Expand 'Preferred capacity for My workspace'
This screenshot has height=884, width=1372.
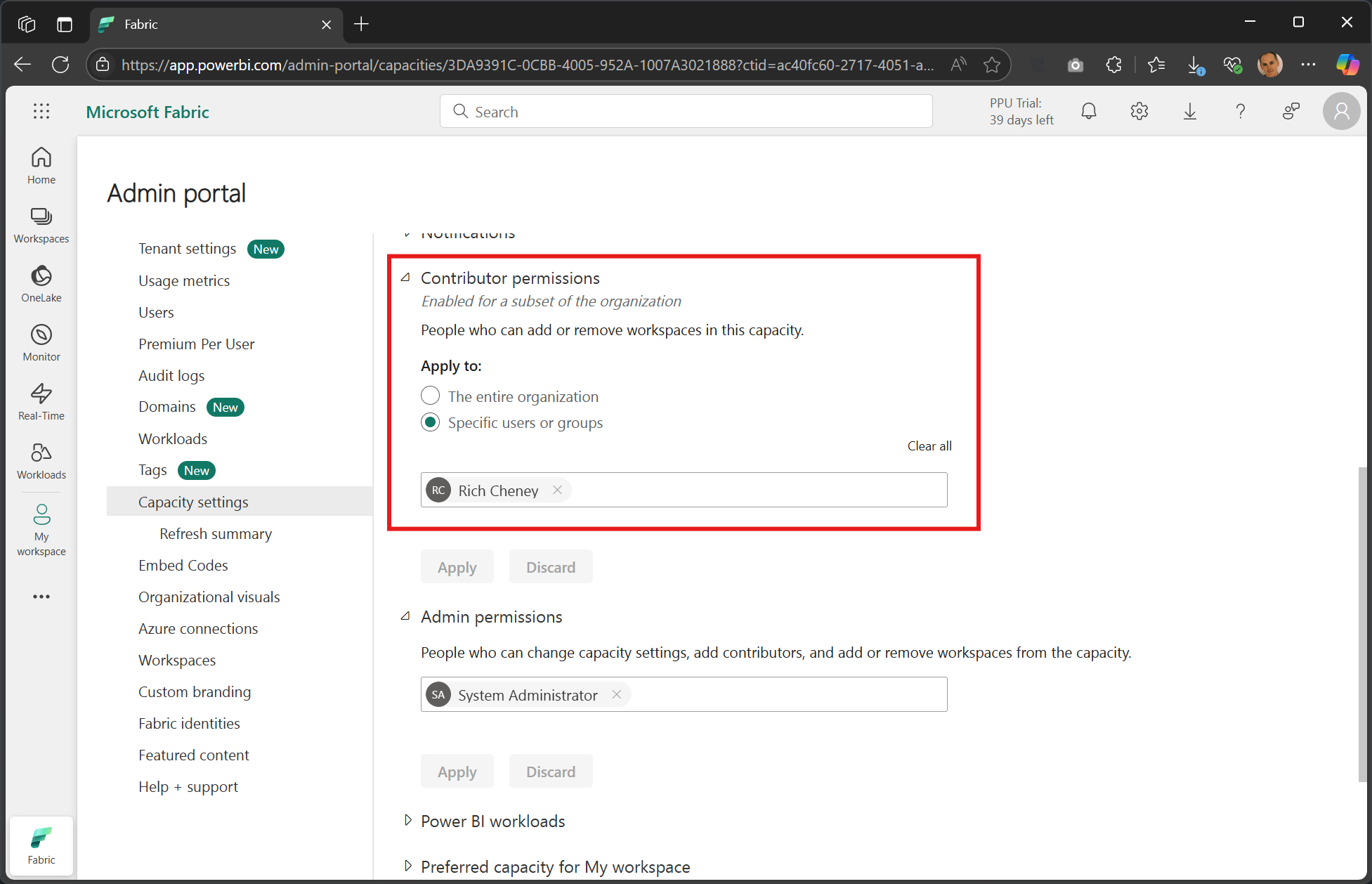pos(408,866)
